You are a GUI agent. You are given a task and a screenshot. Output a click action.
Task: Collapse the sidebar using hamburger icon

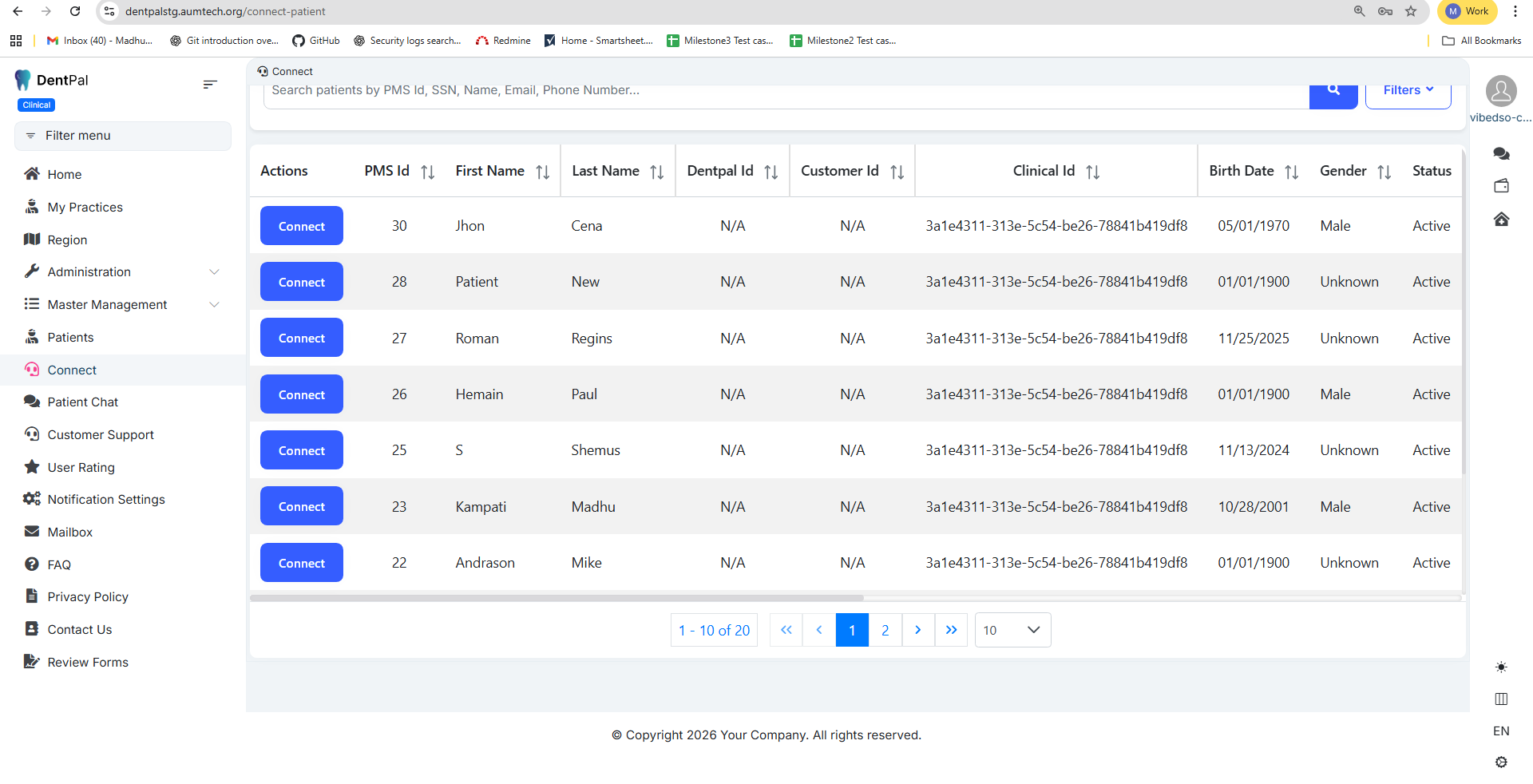point(210,85)
